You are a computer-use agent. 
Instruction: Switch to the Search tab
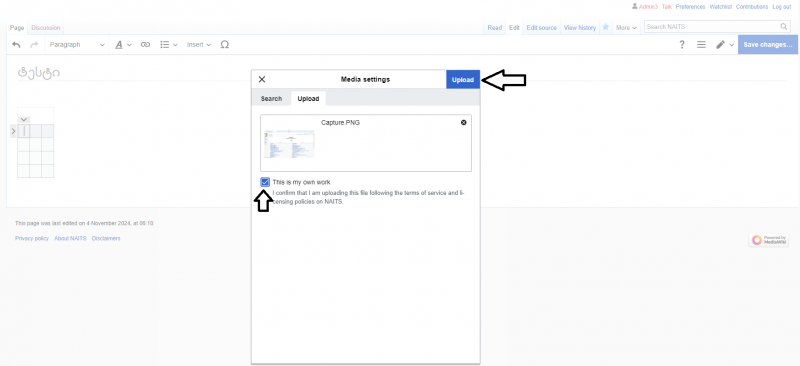(271, 99)
